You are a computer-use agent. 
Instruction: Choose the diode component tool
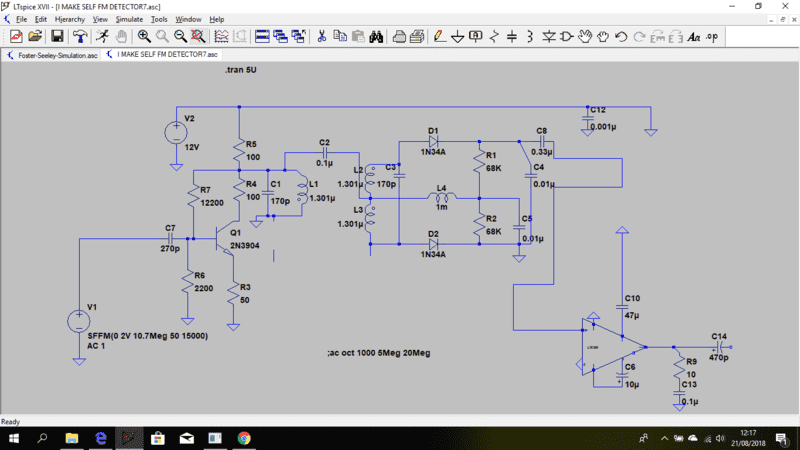click(548, 37)
